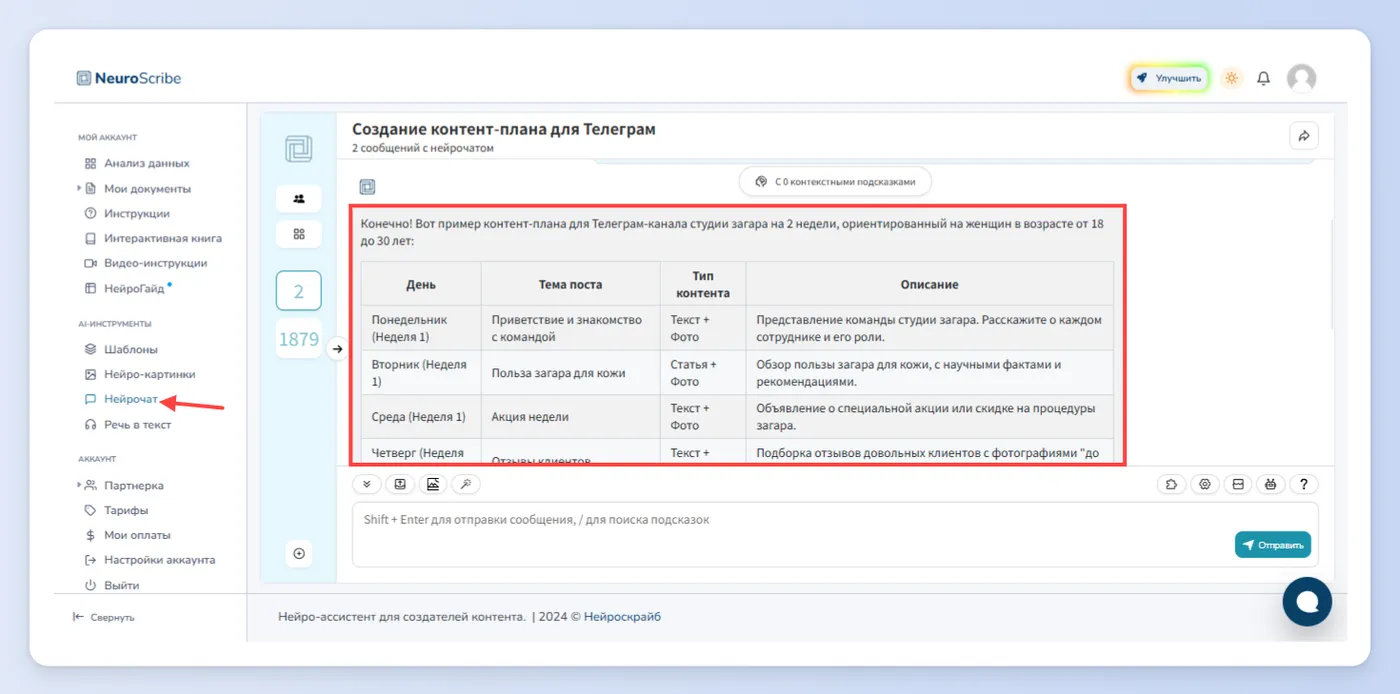Click the double chevron down icon
The image size is (1400, 694).
366,484
